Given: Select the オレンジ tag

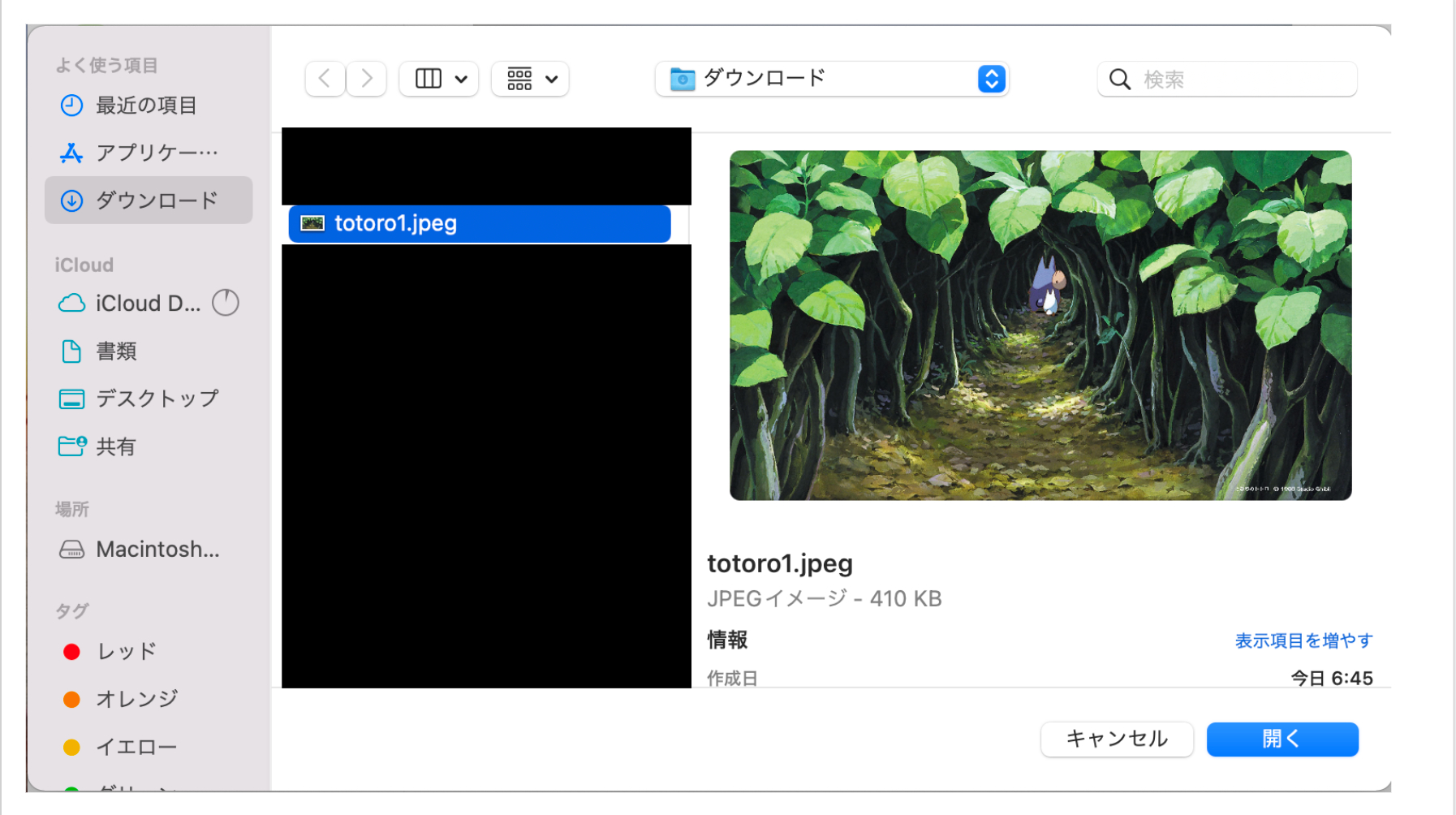Looking at the screenshot, I should [x=149, y=699].
